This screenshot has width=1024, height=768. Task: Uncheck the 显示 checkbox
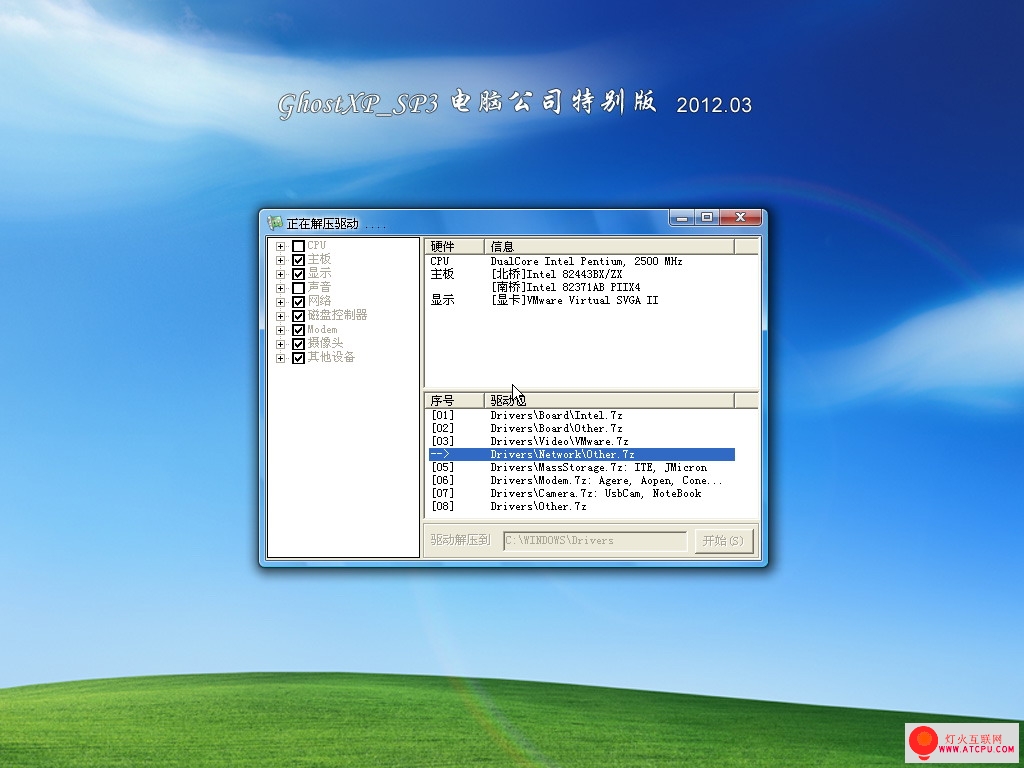pyautogui.click(x=298, y=274)
